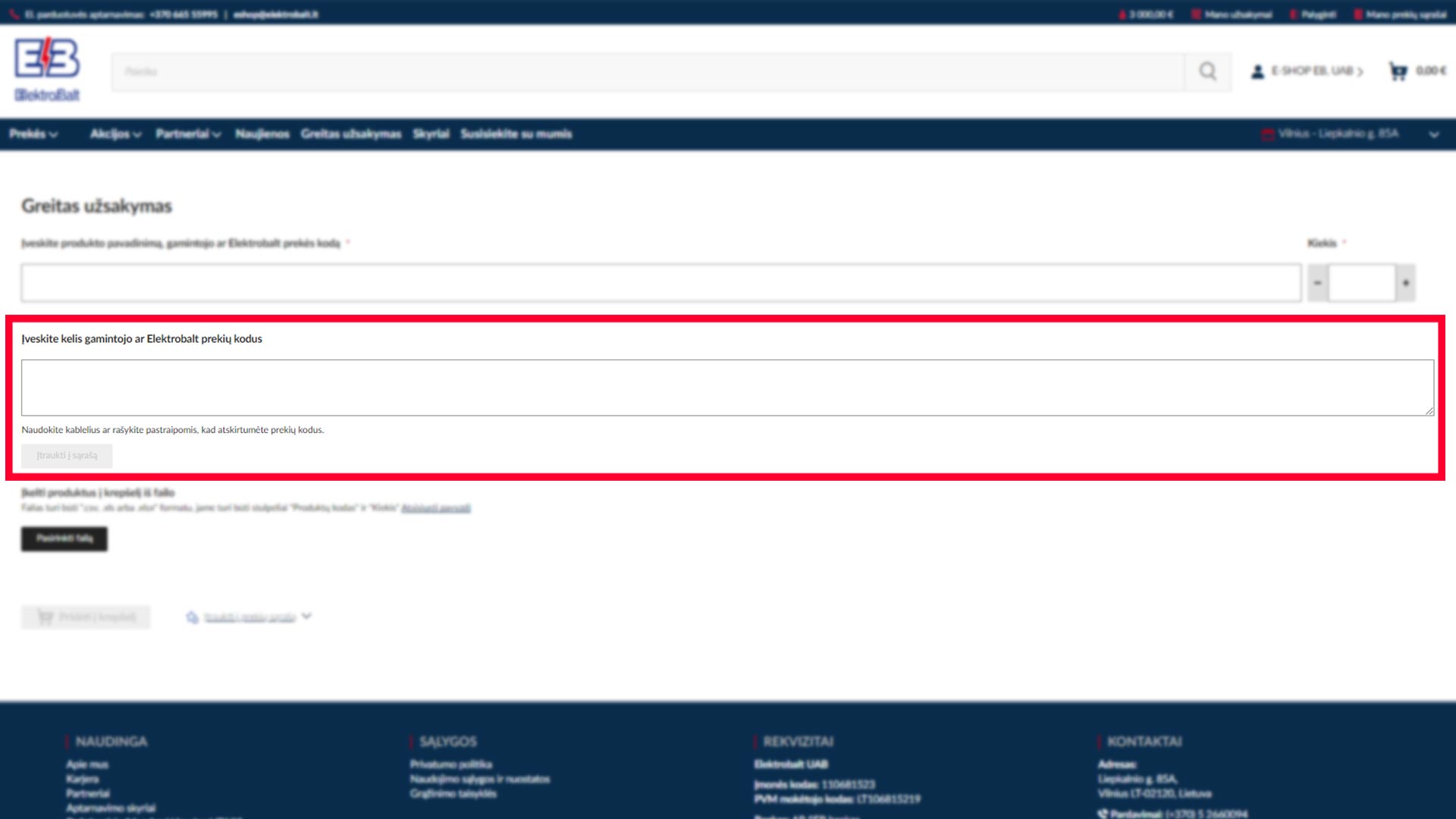Click the search magnifier icon

click(1207, 71)
